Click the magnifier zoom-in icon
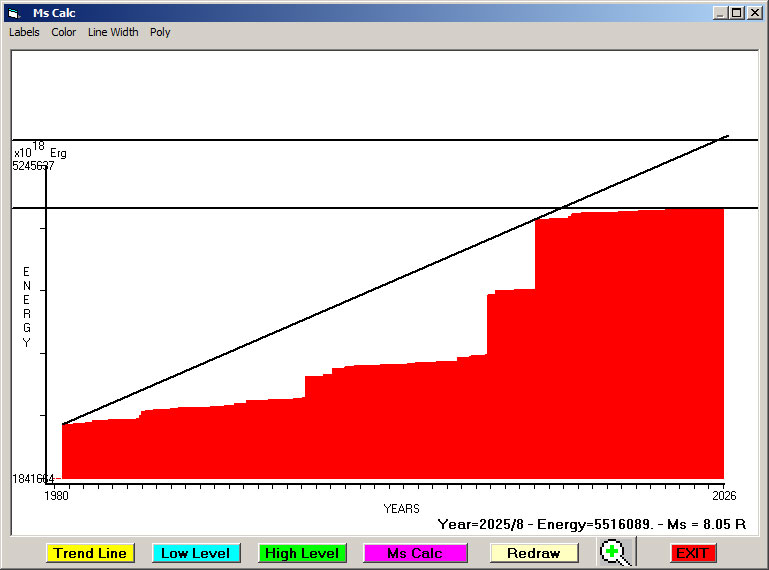This screenshot has width=769, height=570. pyautogui.click(x=617, y=552)
